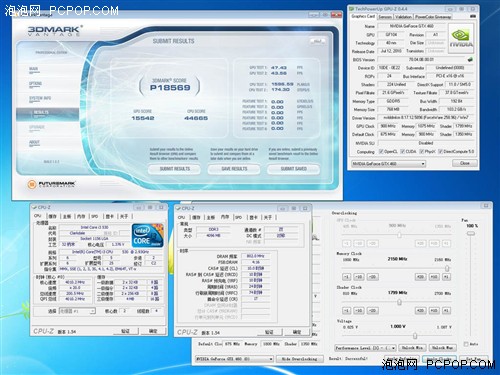Open MAIN in the 3DMark sidebar
This screenshot has height=375, width=500.
pos(34,69)
